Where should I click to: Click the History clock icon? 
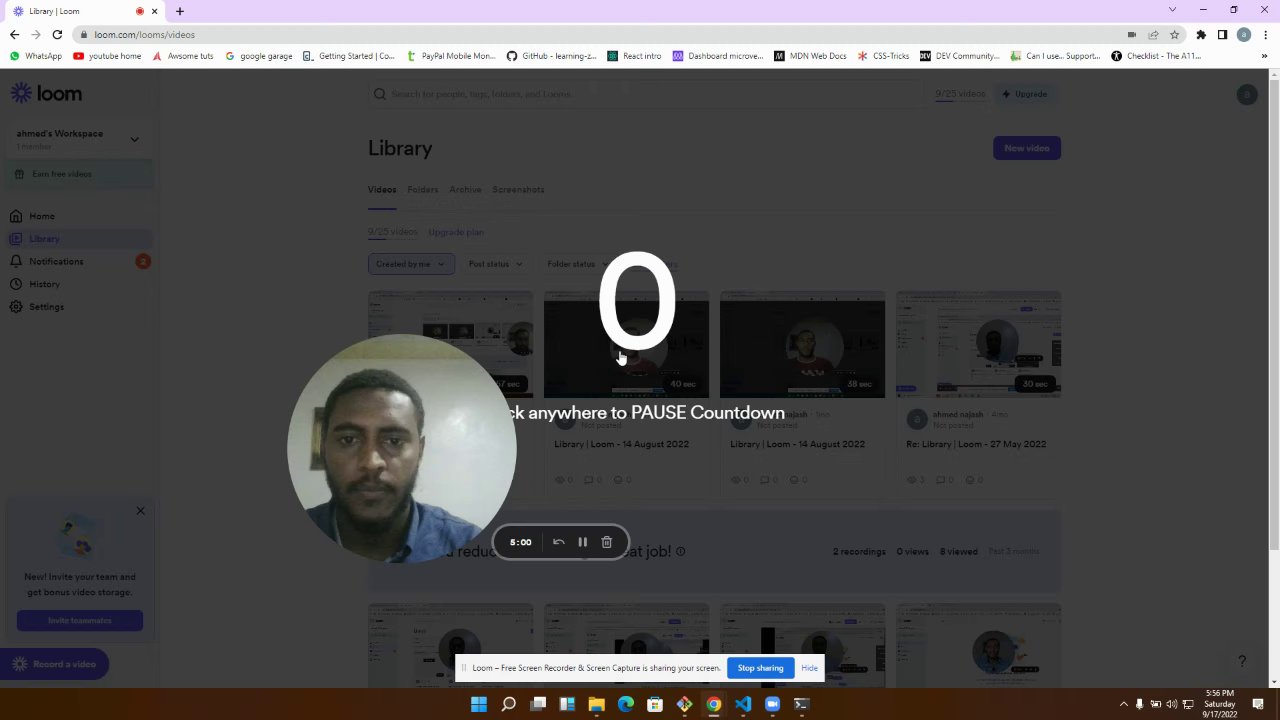click(16, 284)
